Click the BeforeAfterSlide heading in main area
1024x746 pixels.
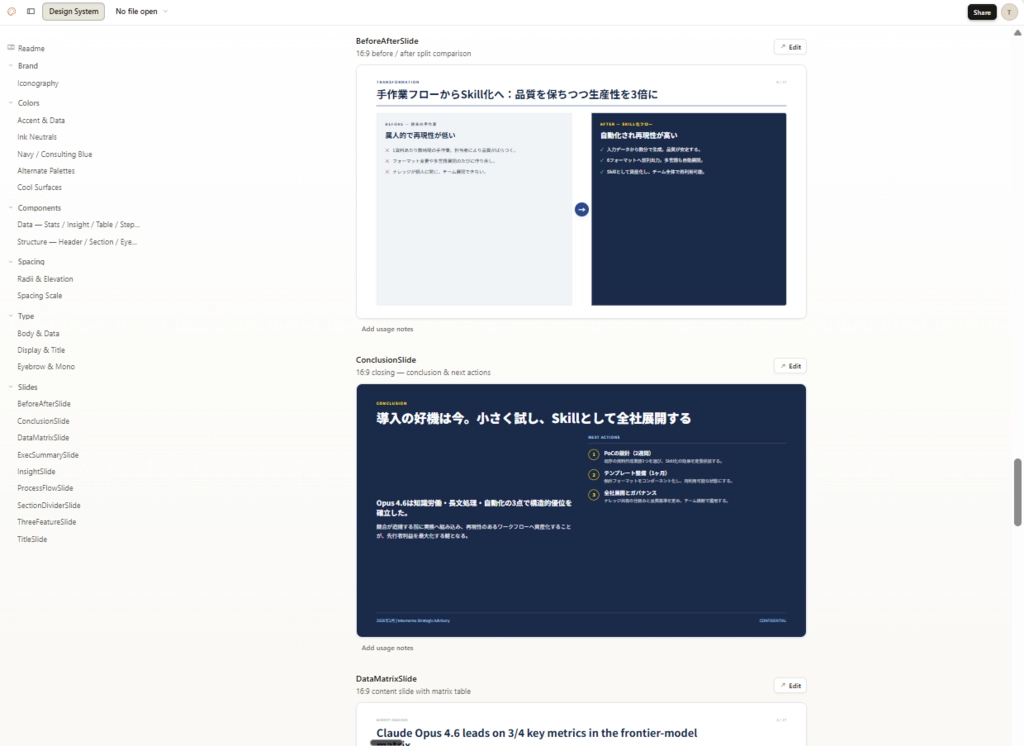click(x=387, y=41)
